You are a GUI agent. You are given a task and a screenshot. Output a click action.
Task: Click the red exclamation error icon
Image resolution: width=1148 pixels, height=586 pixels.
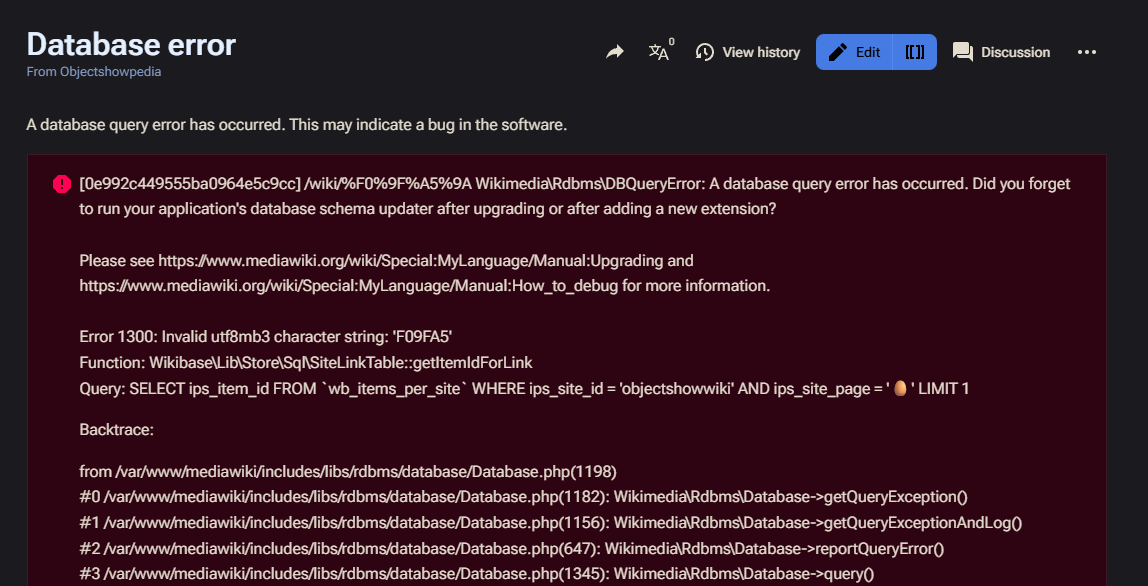62,184
